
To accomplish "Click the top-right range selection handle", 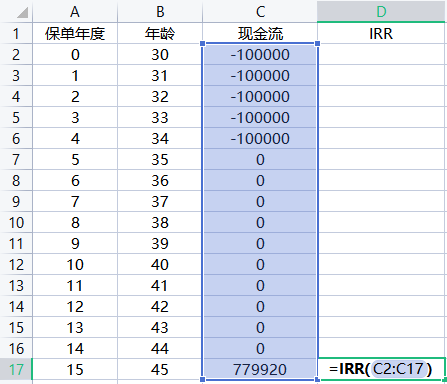I will click(317, 43).
